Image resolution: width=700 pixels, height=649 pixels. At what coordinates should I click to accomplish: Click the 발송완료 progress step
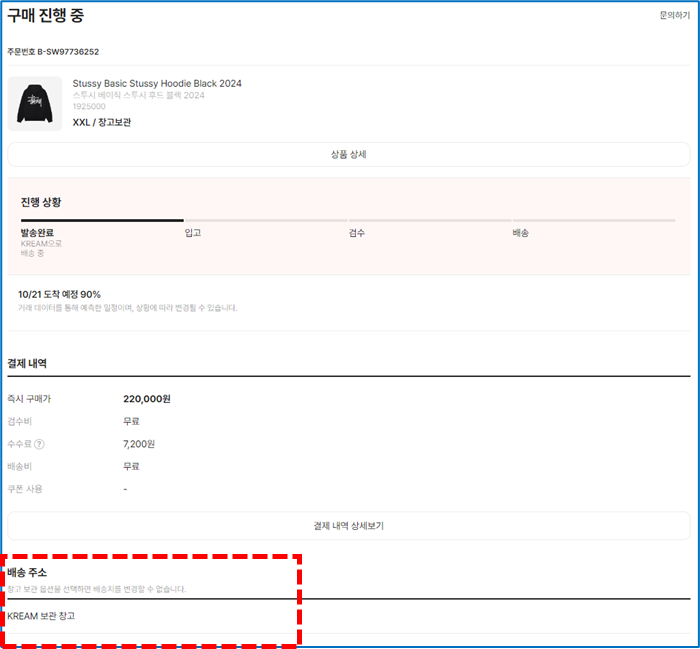tap(37, 233)
